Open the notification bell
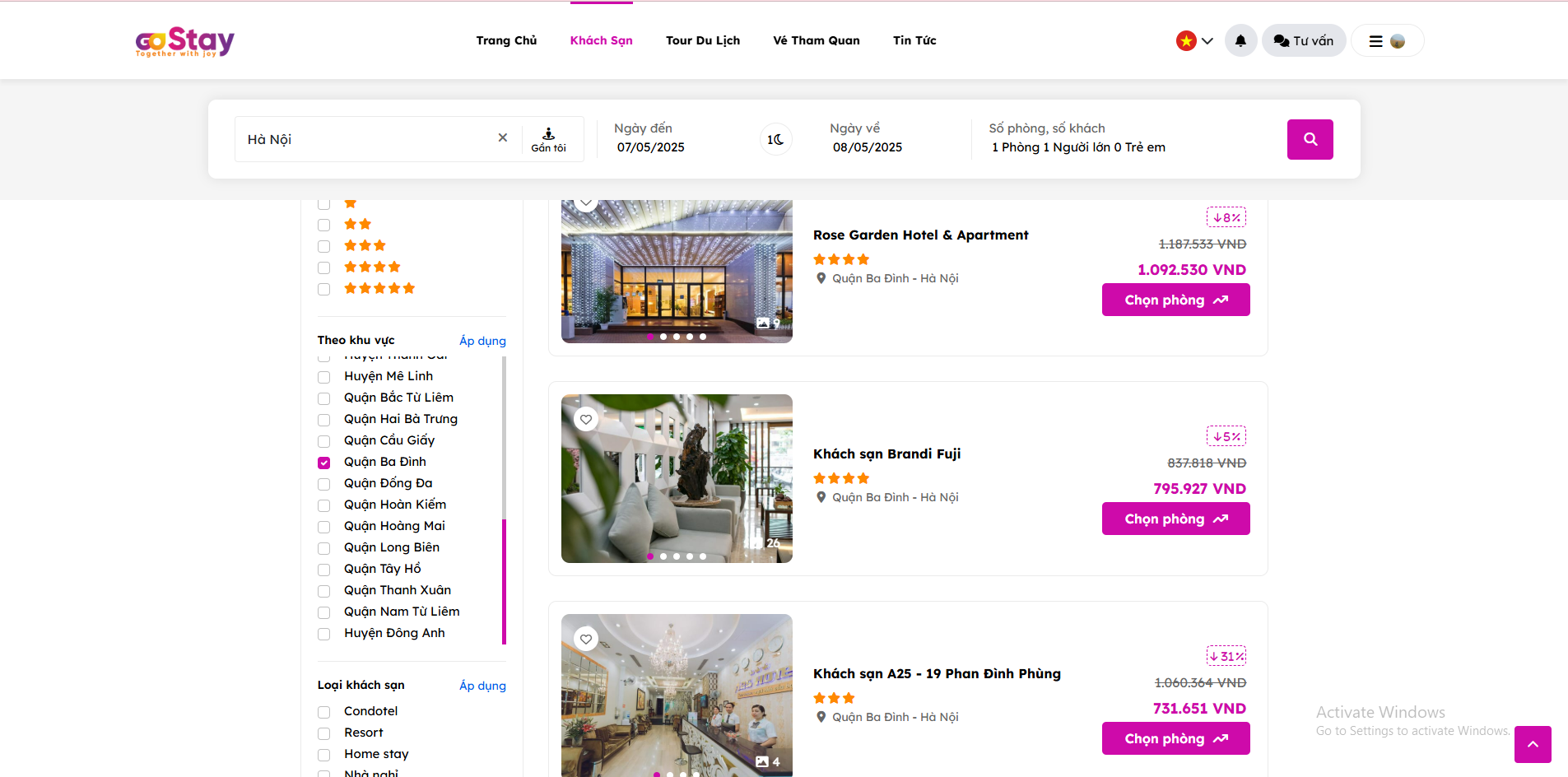Image resolution: width=1568 pixels, height=777 pixels. click(x=1240, y=40)
